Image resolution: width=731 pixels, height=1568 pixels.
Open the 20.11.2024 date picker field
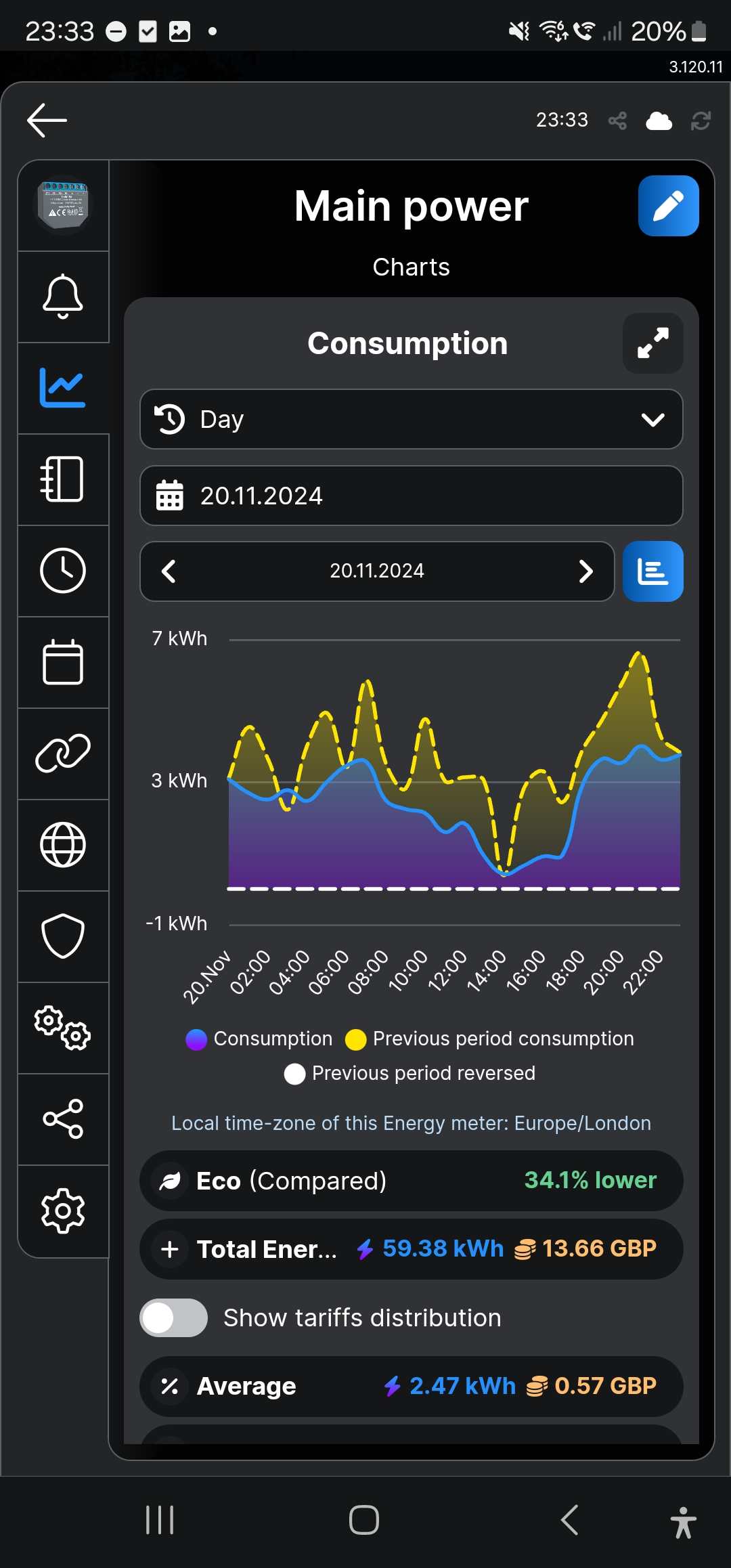point(411,496)
